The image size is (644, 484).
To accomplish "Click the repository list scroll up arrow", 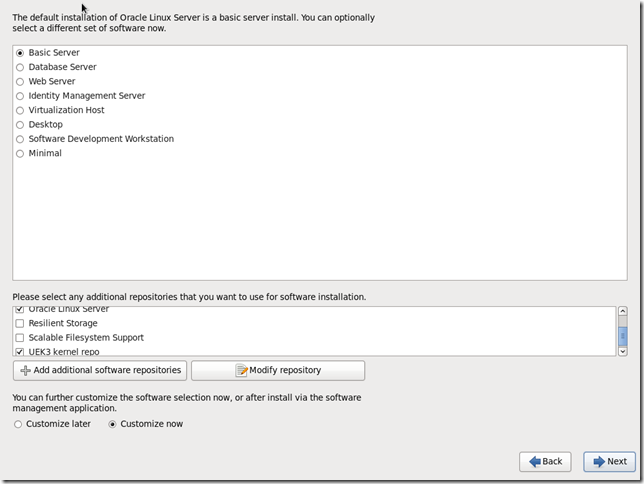I will click(623, 311).
